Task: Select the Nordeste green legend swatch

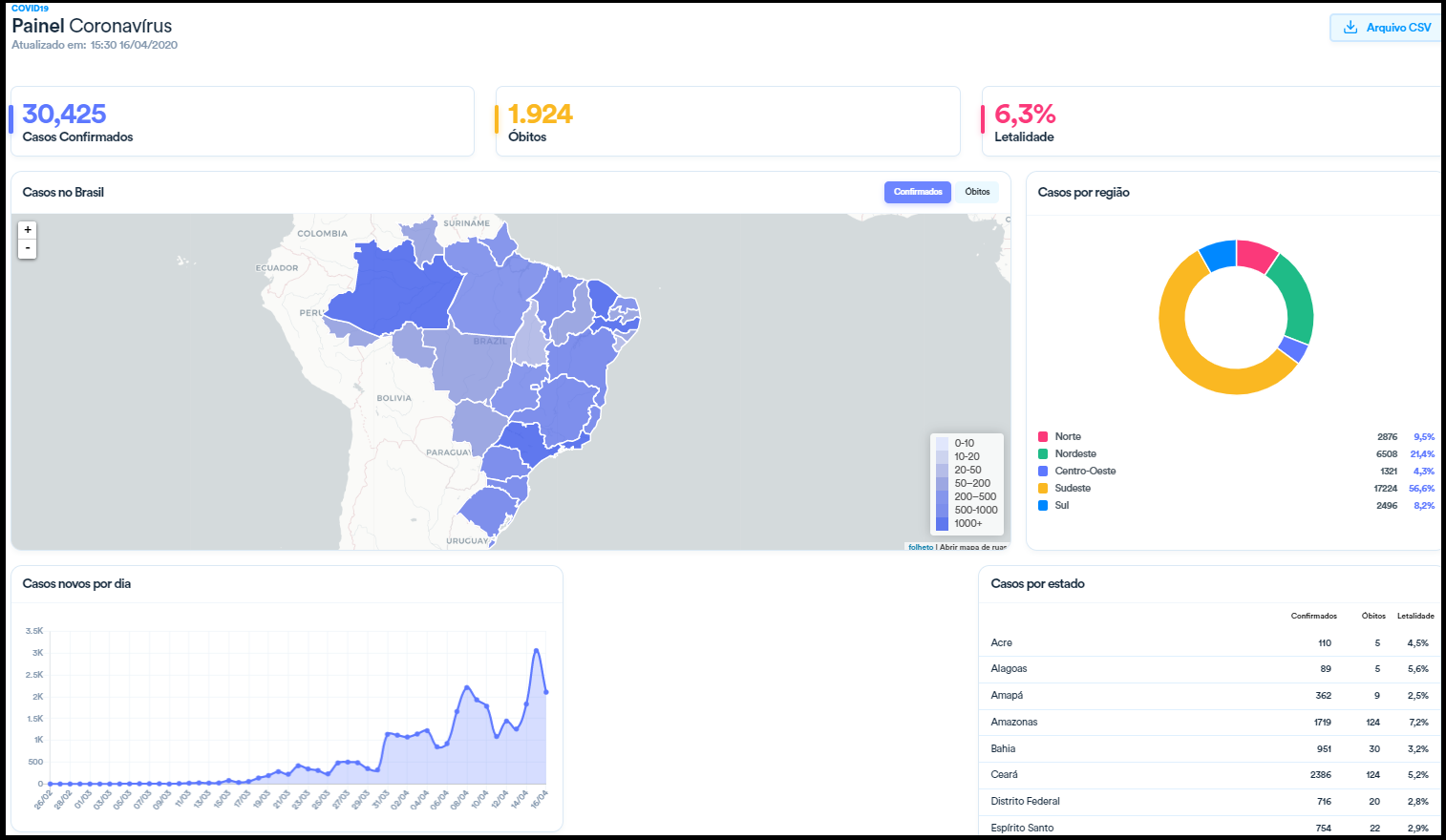Action: point(1043,454)
